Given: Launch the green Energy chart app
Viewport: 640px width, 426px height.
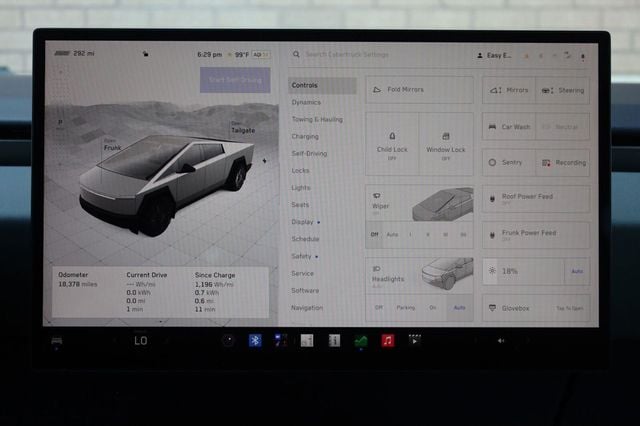Looking at the screenshot, I should tap(361, 340).
